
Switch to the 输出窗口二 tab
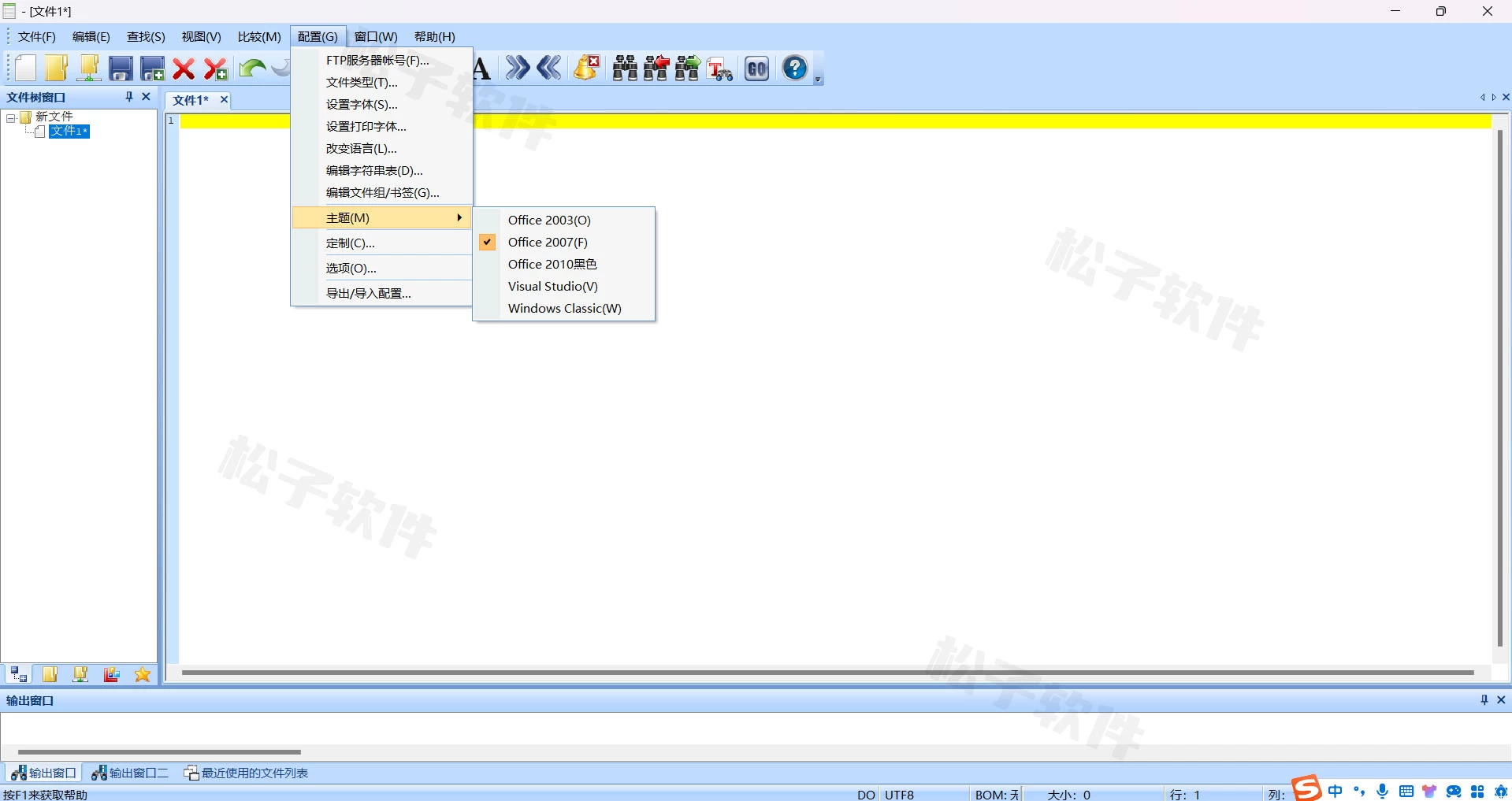(x=130, y=773)
